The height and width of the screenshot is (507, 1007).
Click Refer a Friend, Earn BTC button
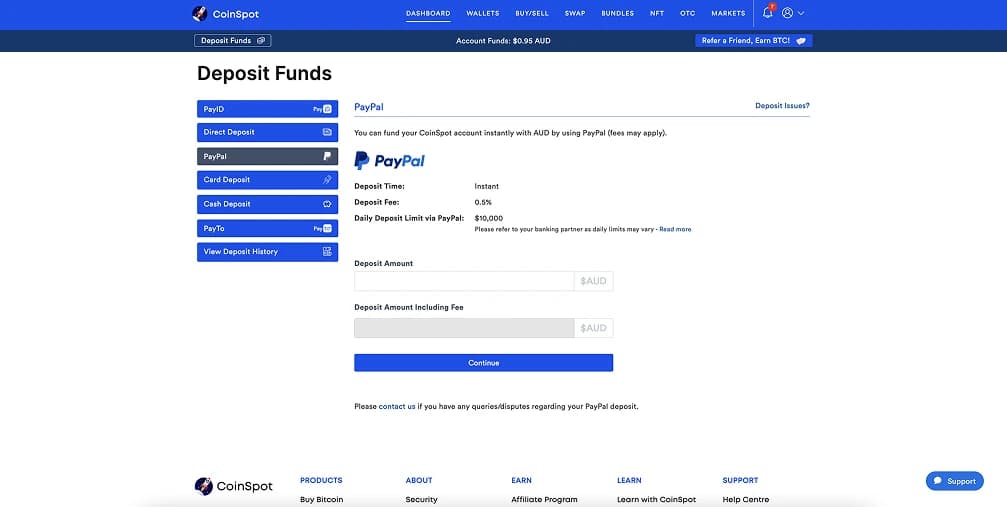tap(753, 40)
